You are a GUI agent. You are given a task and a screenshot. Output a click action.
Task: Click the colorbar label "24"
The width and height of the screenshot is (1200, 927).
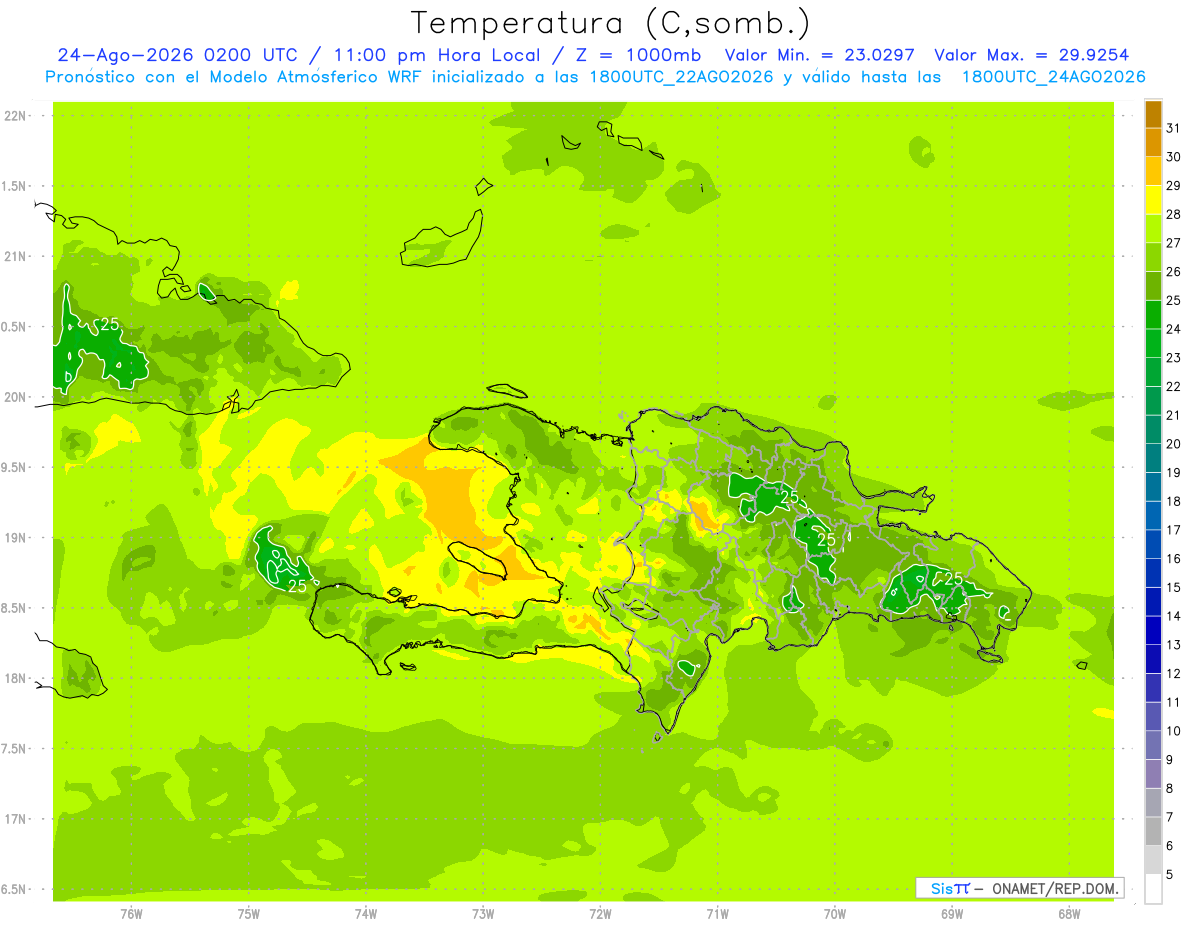(x=1174, y=329)
